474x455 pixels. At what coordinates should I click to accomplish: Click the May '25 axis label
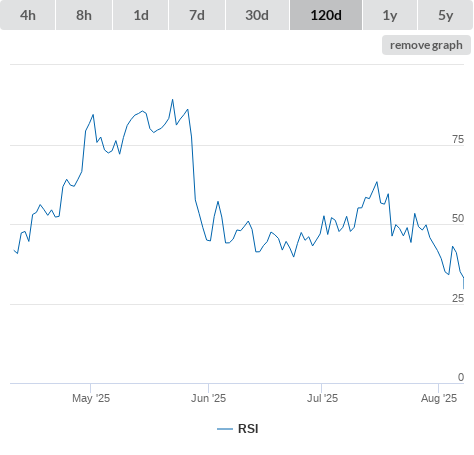click(91, 398)
